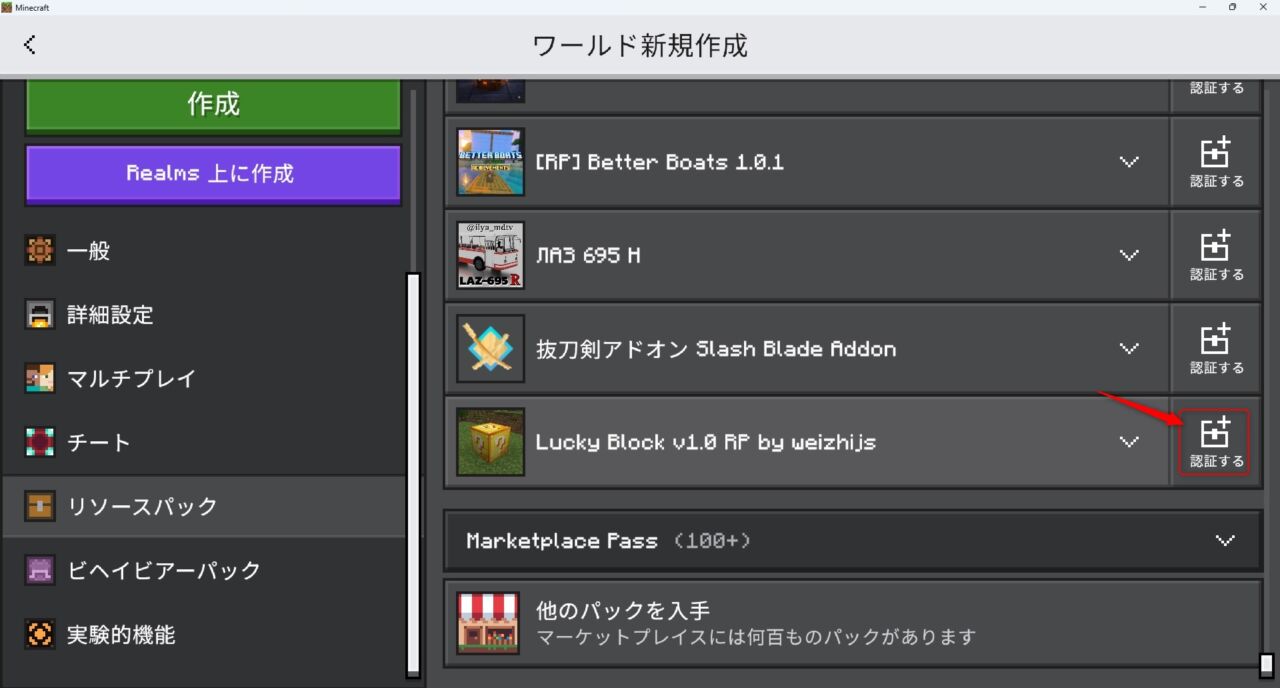Click the Better Boats pack thumbnail

[x=490, y=162]
